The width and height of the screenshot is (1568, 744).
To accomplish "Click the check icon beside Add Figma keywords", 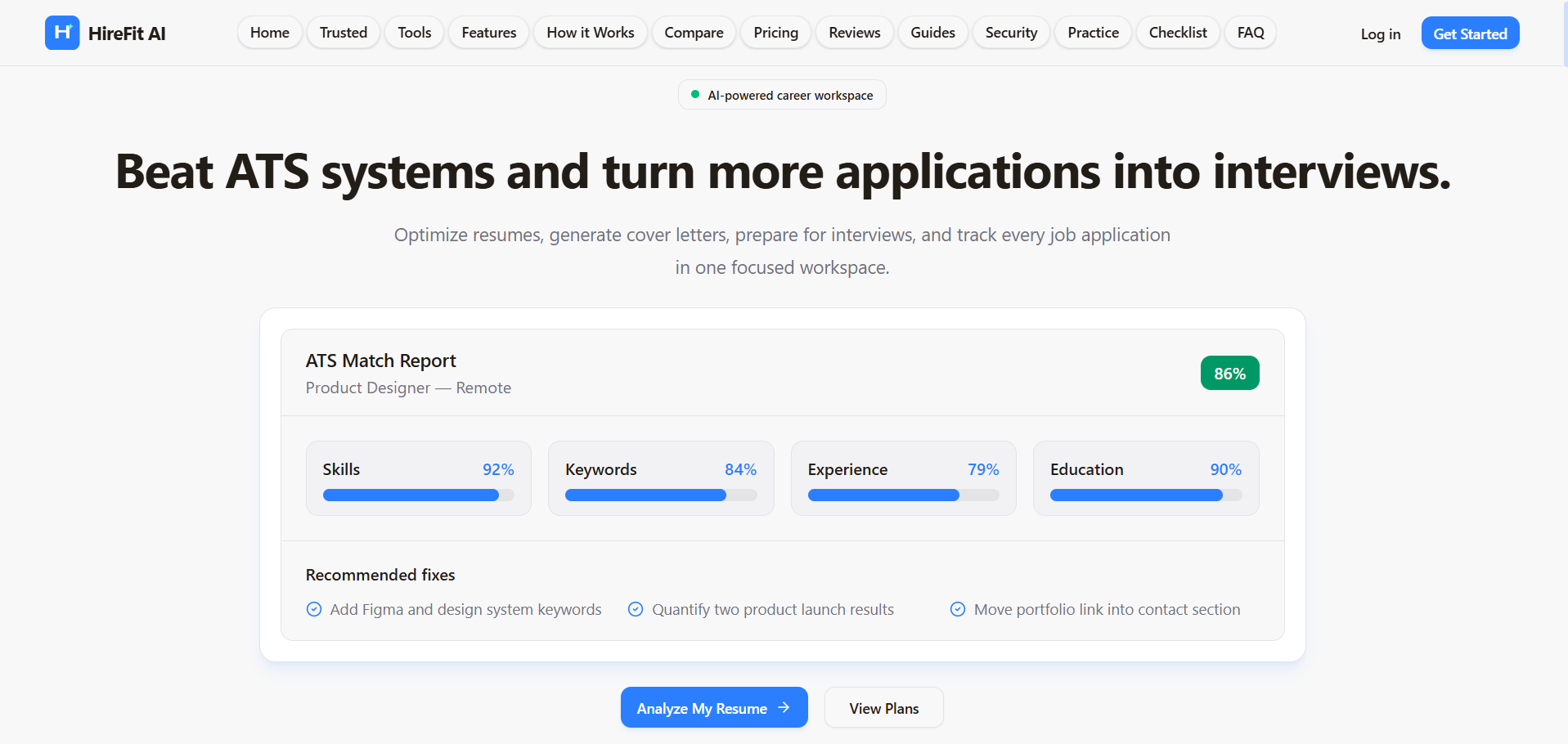I will [314, 609].
